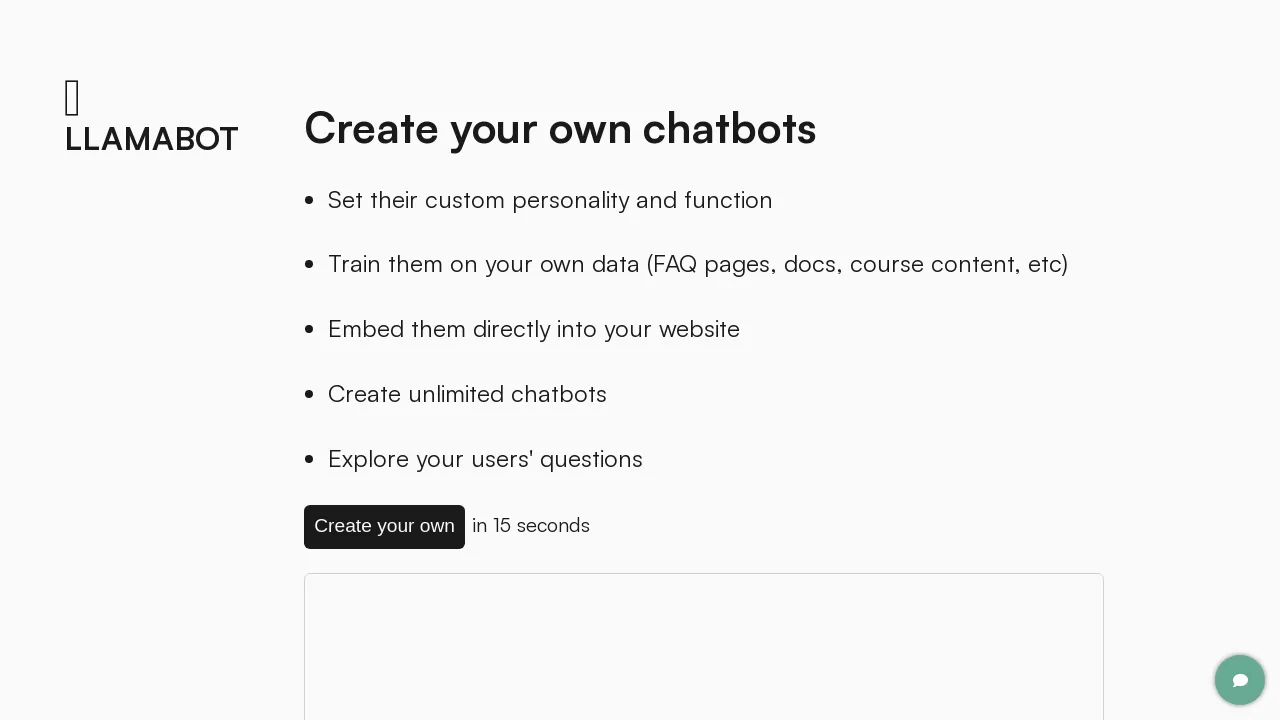
Task: Click the bullet dot beside 'Train them'
Action: tap(309, 264)
